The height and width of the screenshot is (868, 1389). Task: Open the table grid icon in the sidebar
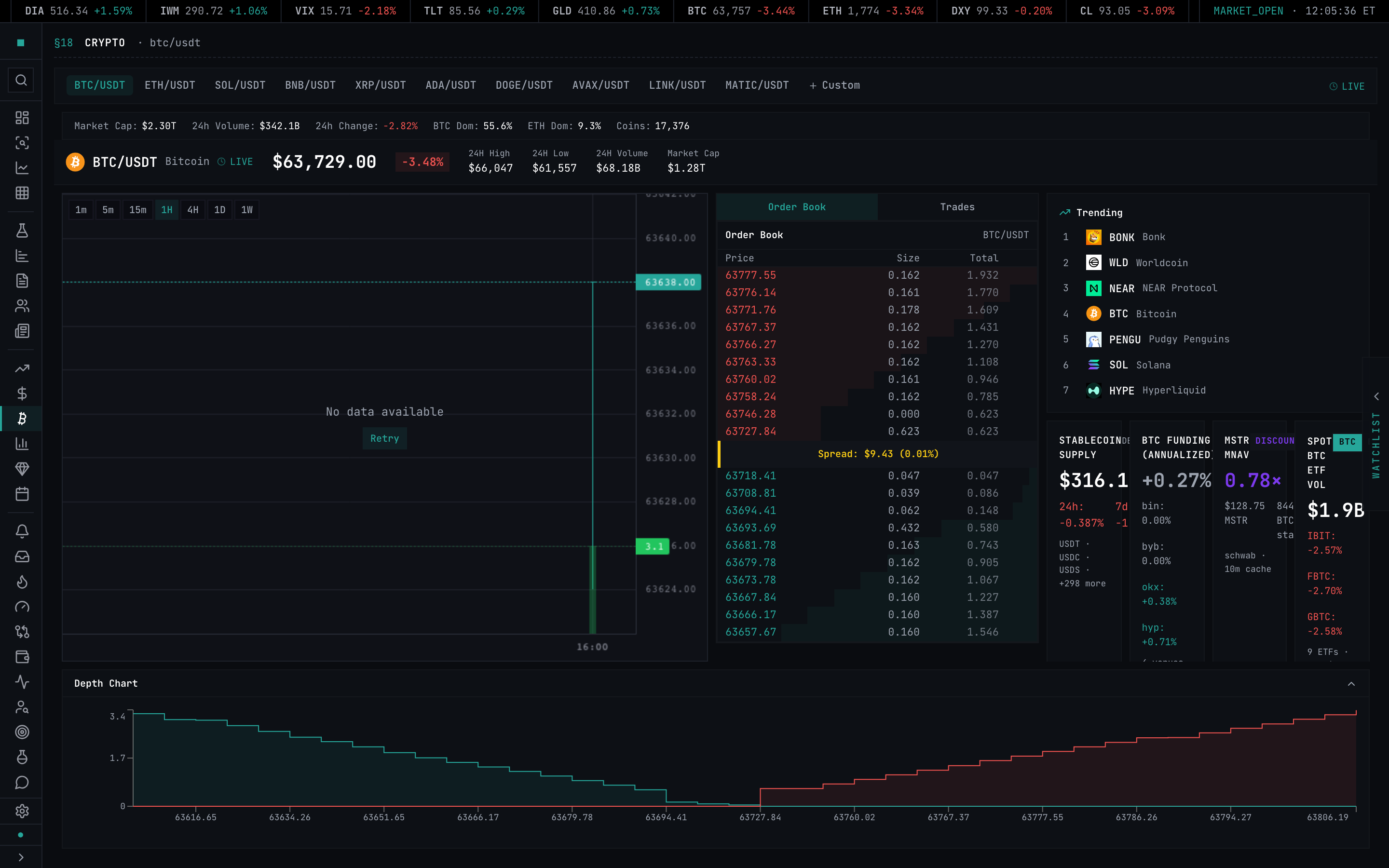tap(22, 193)
